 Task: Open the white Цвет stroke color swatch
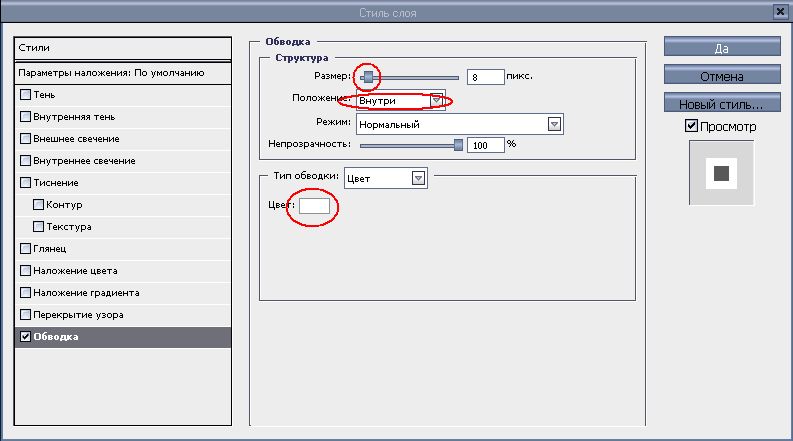315,206
